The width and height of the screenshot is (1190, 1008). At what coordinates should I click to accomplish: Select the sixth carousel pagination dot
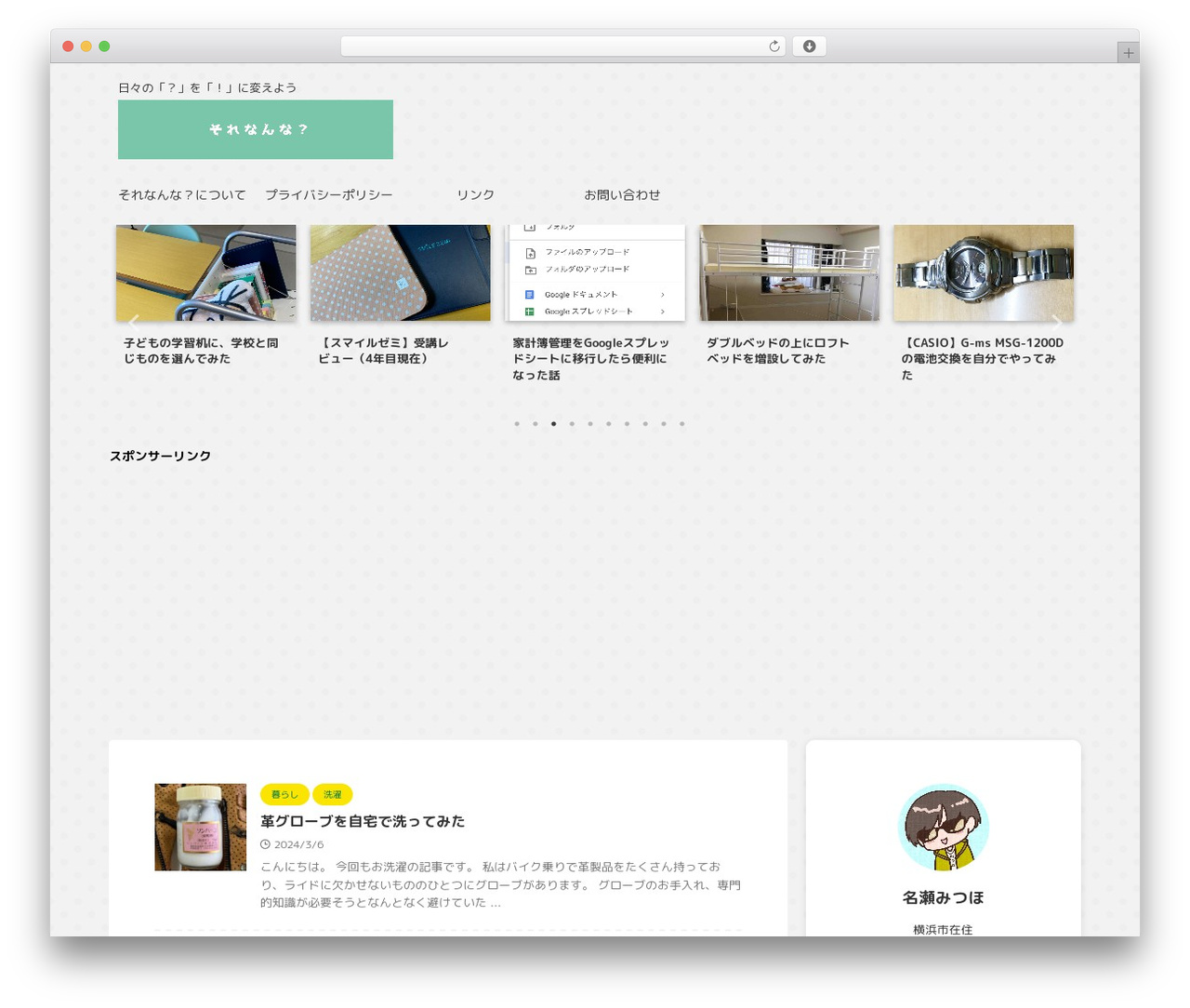coord(609,424)
